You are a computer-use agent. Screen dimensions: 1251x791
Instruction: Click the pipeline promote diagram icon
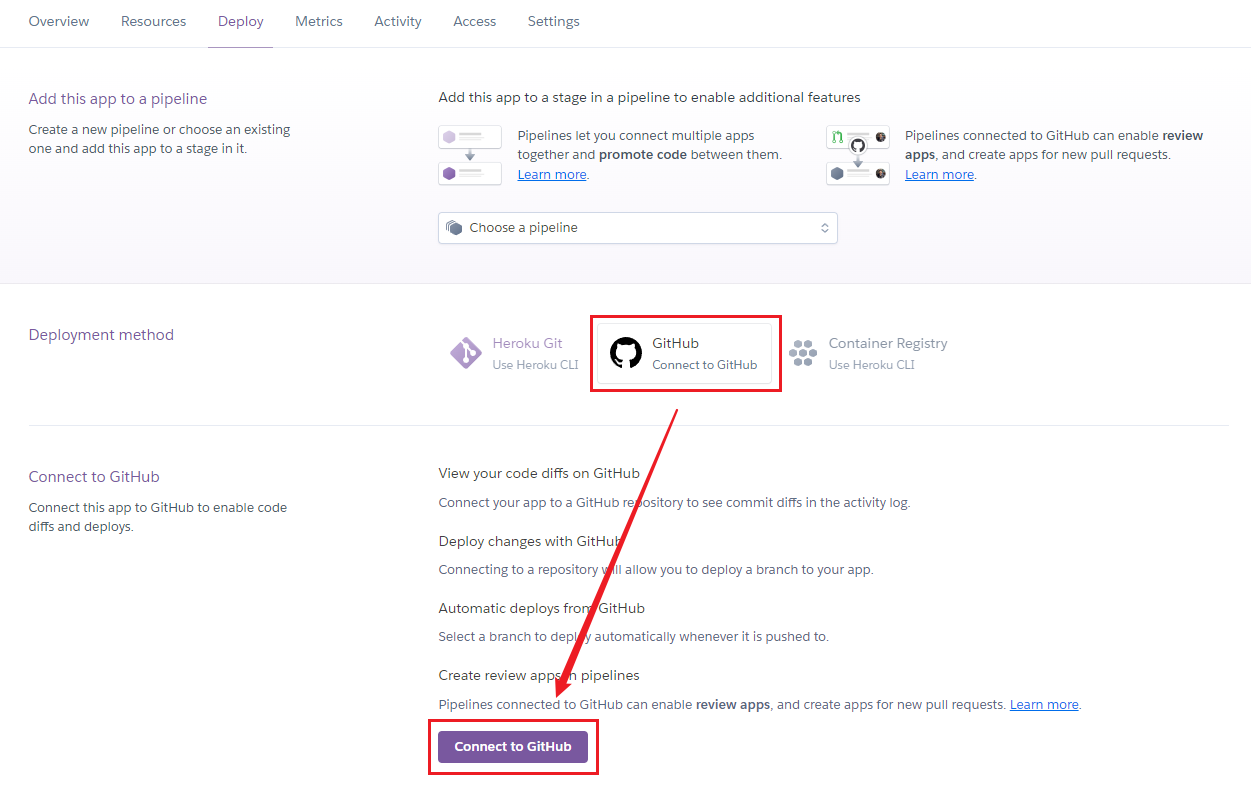tap(470, 155)
